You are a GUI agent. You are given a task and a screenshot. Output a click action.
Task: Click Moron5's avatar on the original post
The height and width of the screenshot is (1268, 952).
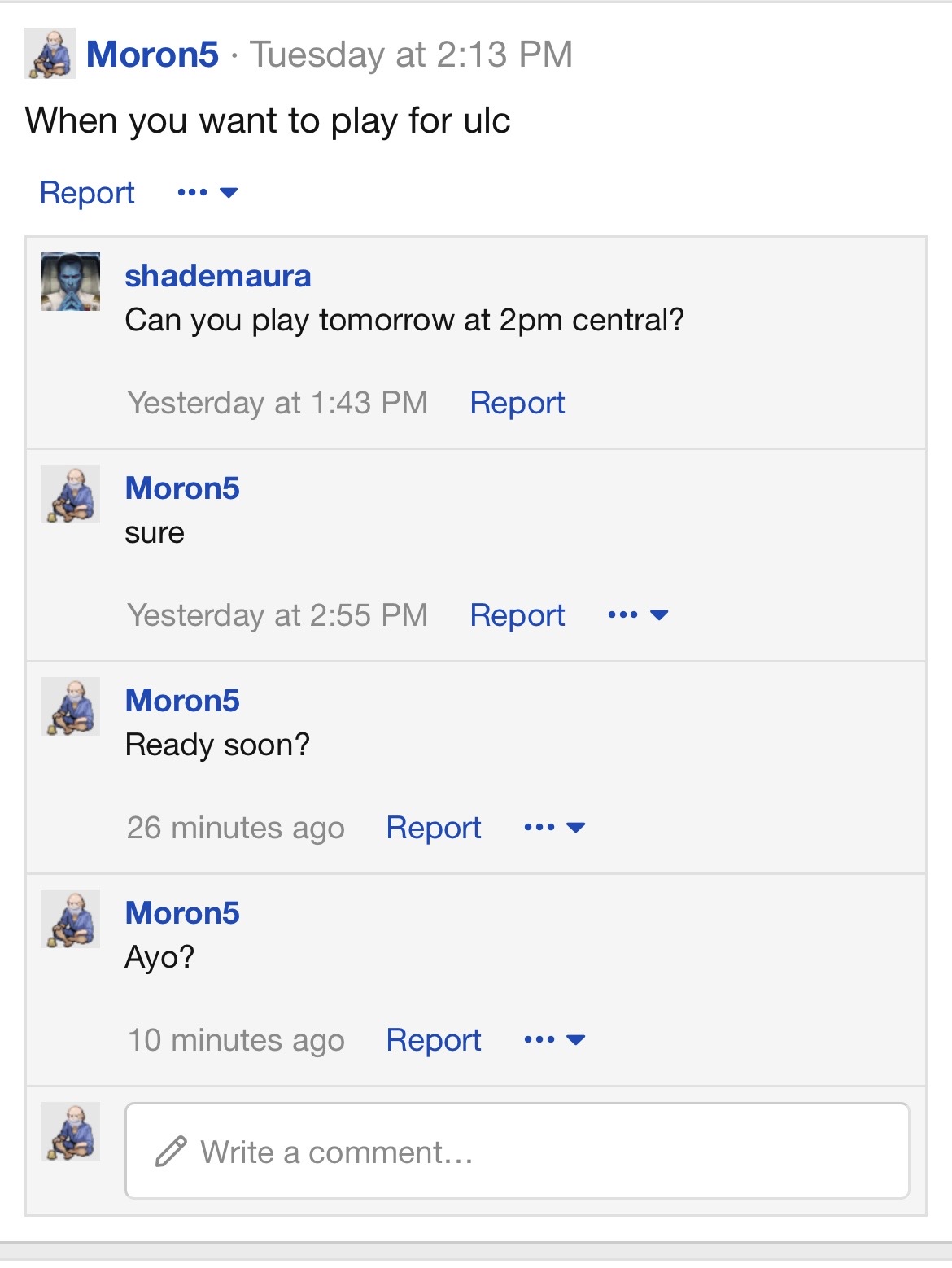(50, 54)
